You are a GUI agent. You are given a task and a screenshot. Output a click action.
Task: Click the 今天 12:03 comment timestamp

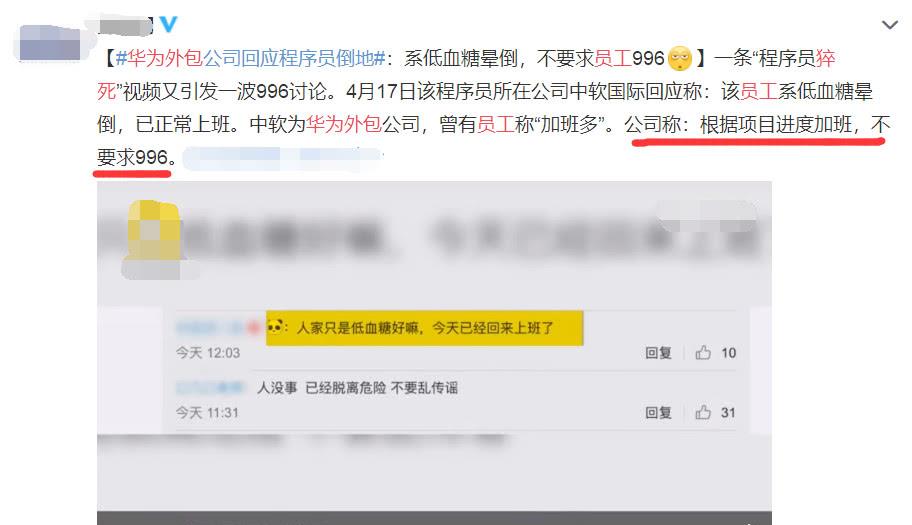(x=208, y=353)
